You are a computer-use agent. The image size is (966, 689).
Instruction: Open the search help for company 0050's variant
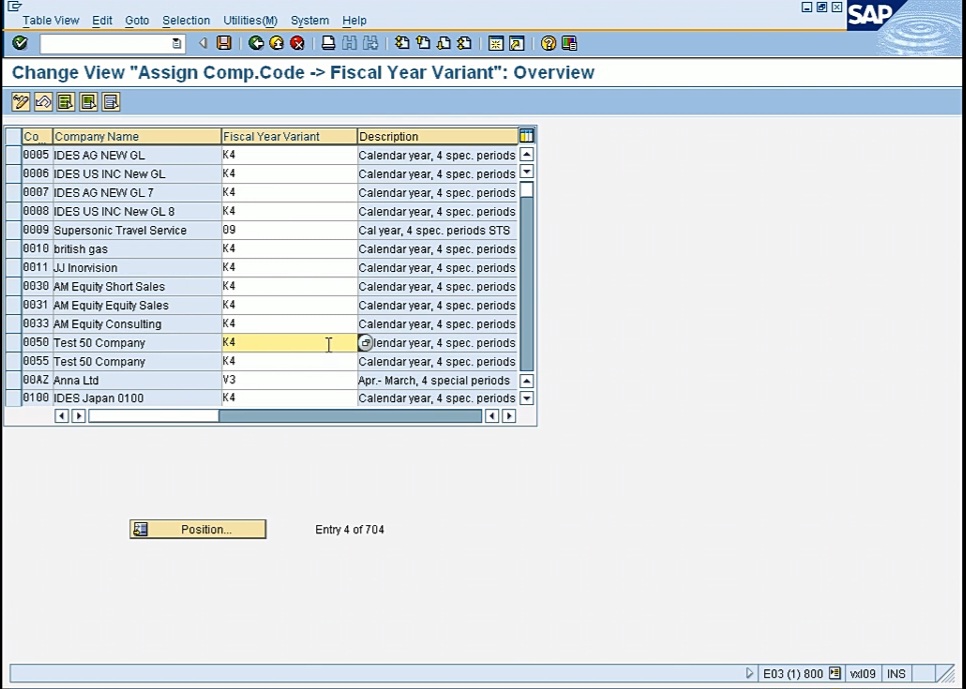point(365,343)
